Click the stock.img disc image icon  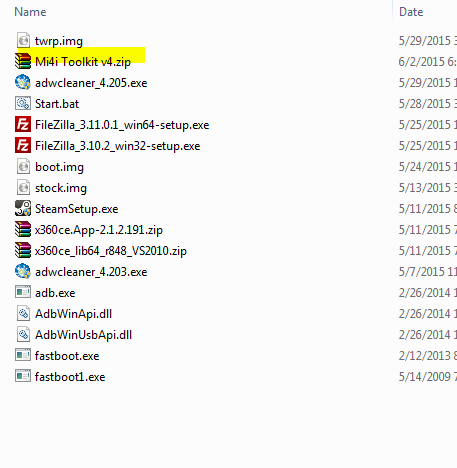[23, 187]
